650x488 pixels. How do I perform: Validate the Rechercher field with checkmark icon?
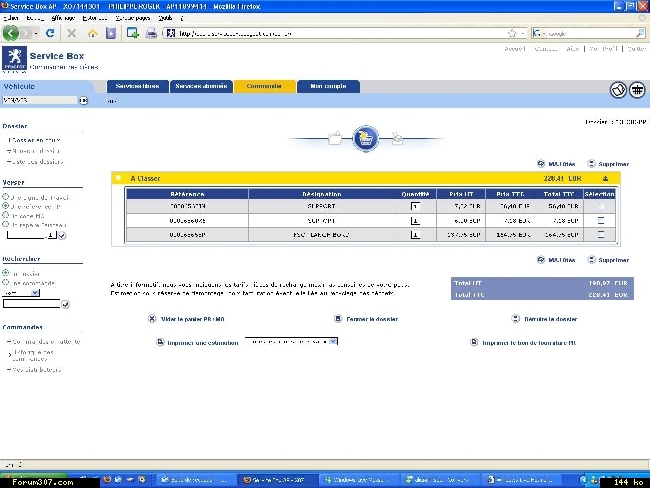(65, 304)
